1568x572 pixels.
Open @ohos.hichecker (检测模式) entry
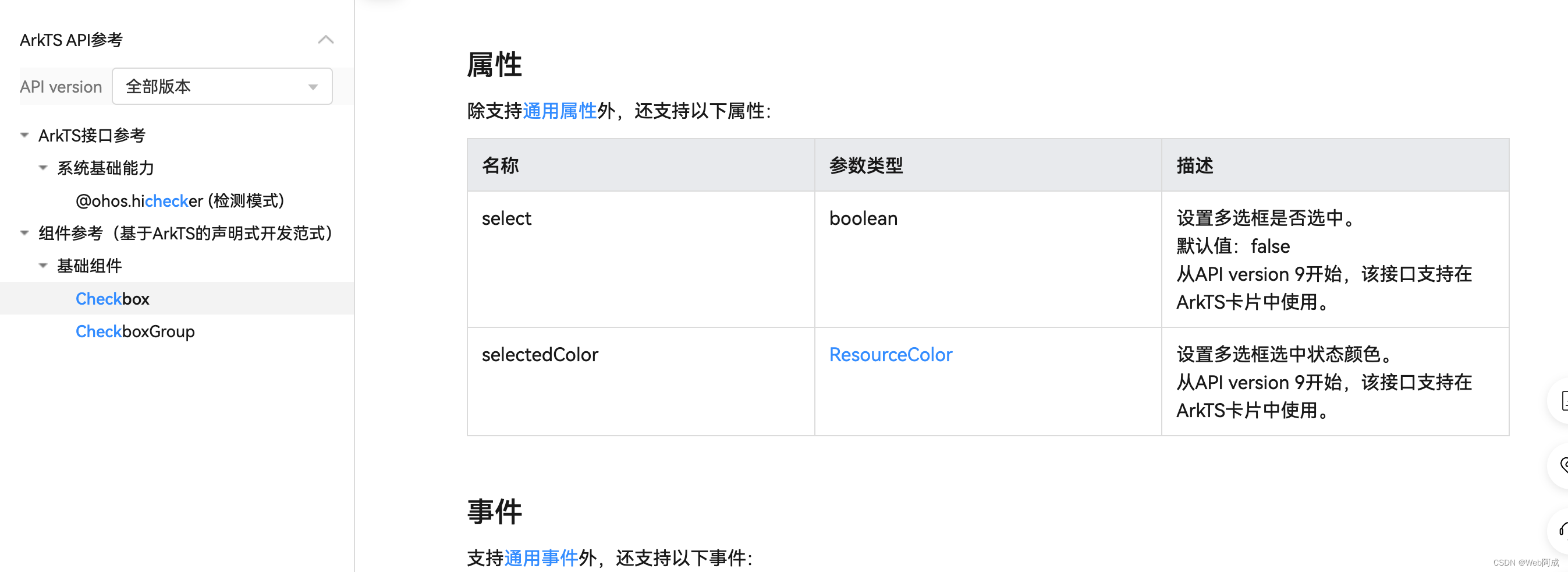180,200
